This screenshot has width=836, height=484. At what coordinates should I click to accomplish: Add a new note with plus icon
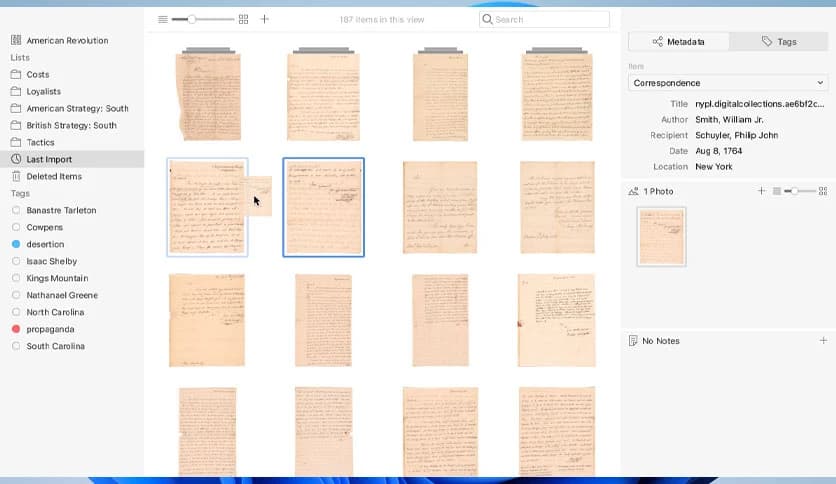tap(823, 341)
